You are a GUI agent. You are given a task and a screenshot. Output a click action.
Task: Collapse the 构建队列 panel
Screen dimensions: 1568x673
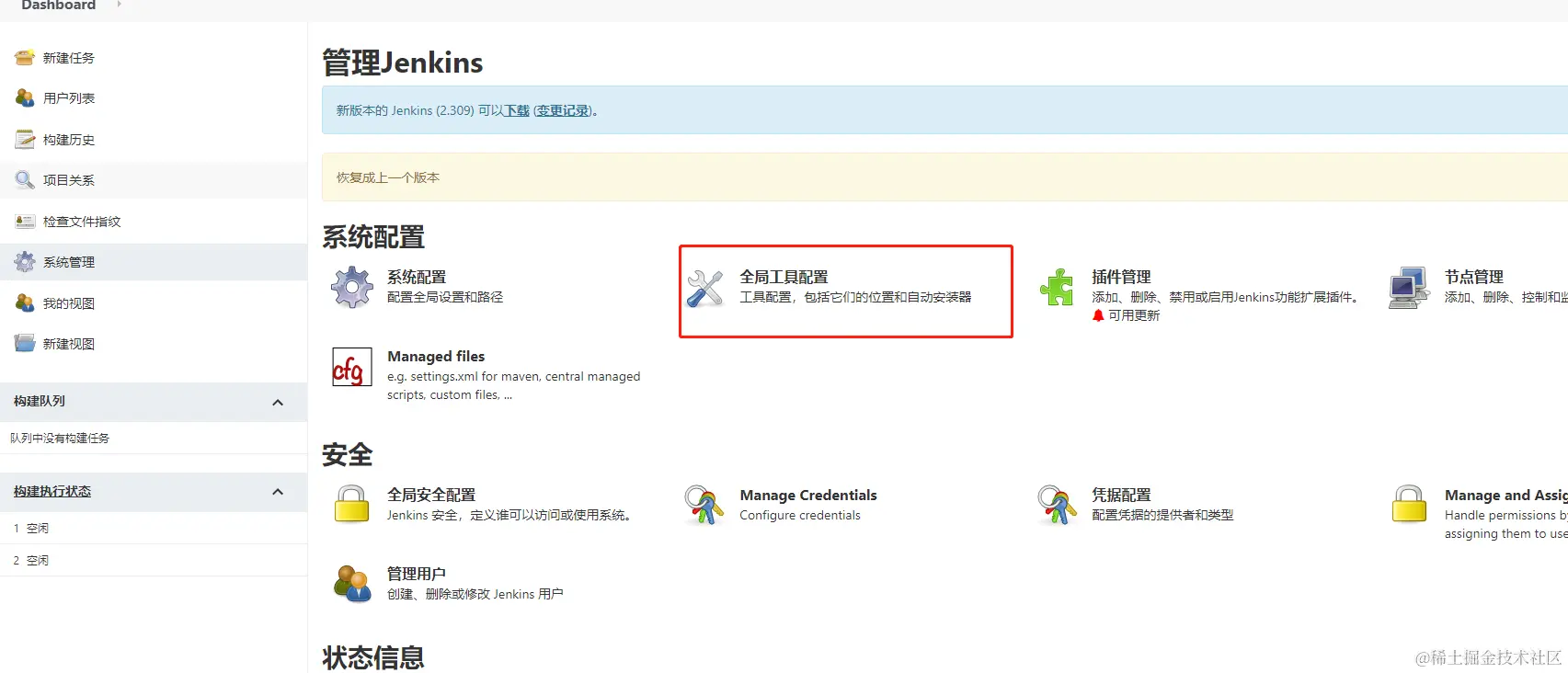point(278,403)
